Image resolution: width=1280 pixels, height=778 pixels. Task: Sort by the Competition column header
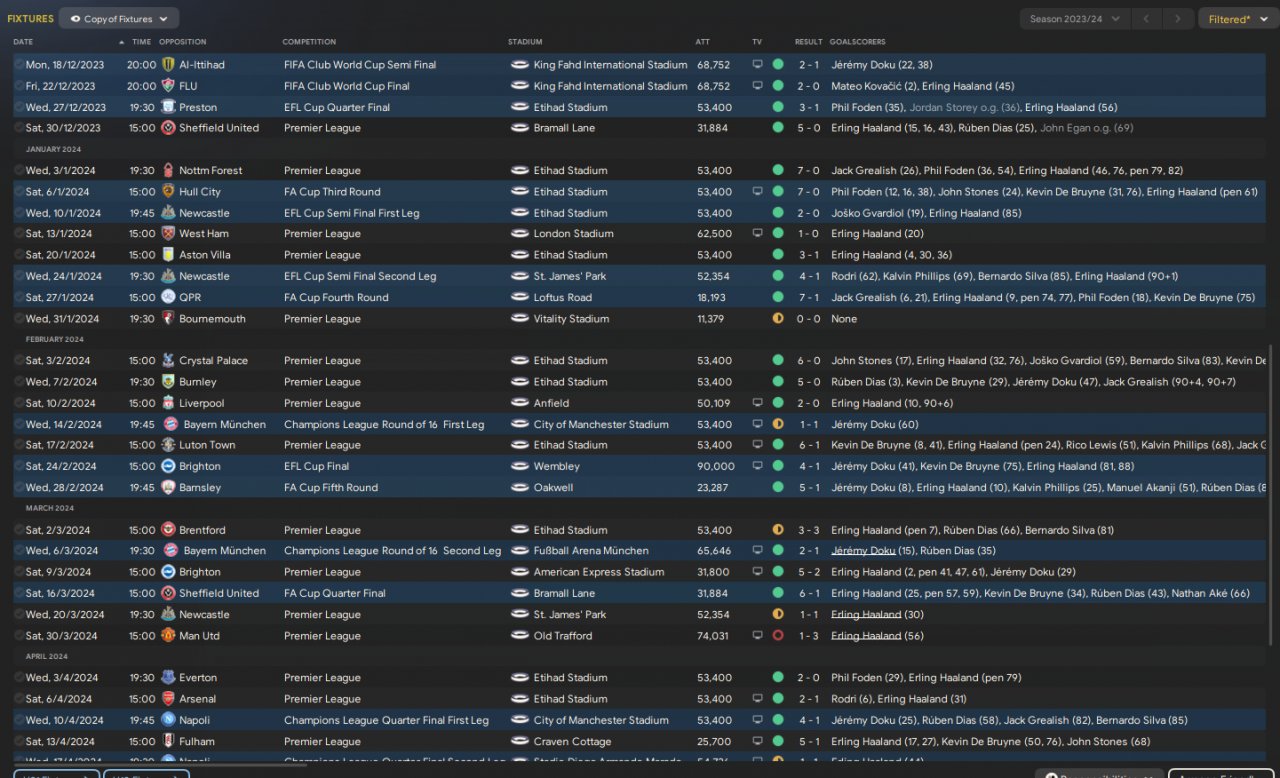point(309,42)
